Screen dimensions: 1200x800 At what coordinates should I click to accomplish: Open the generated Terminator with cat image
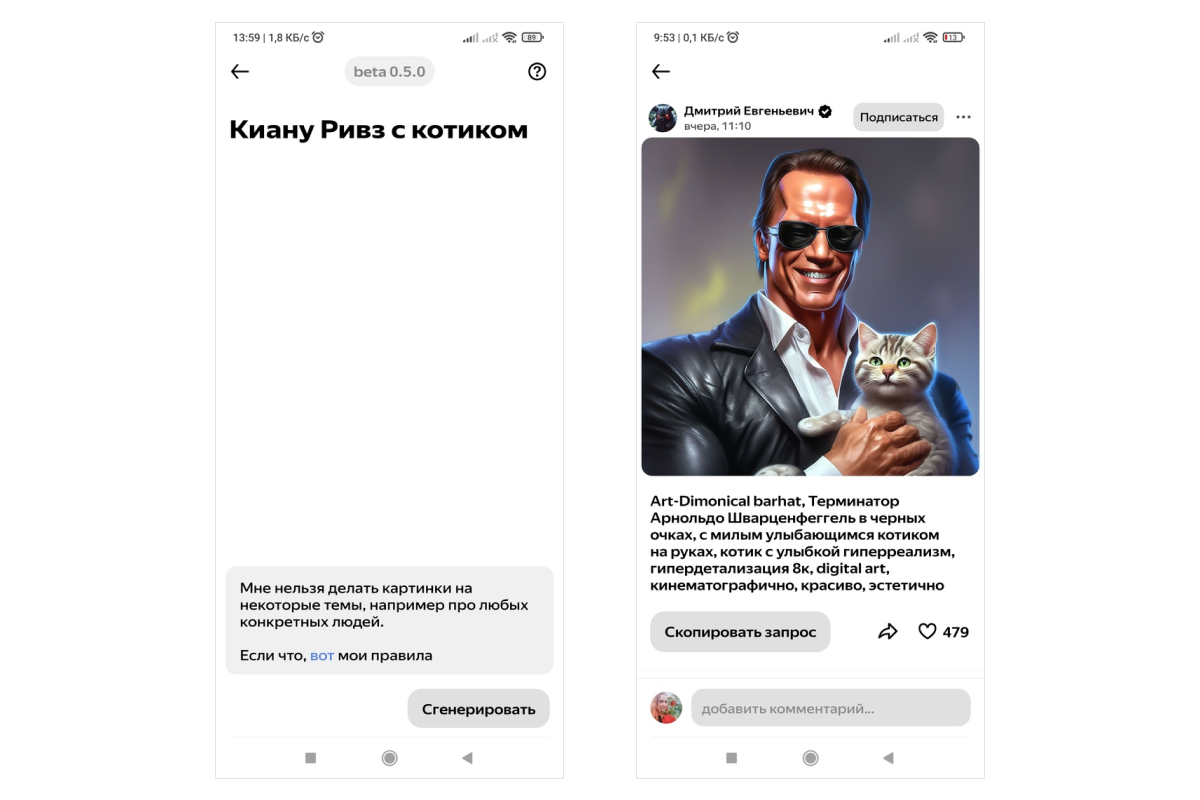pos(810,307)
